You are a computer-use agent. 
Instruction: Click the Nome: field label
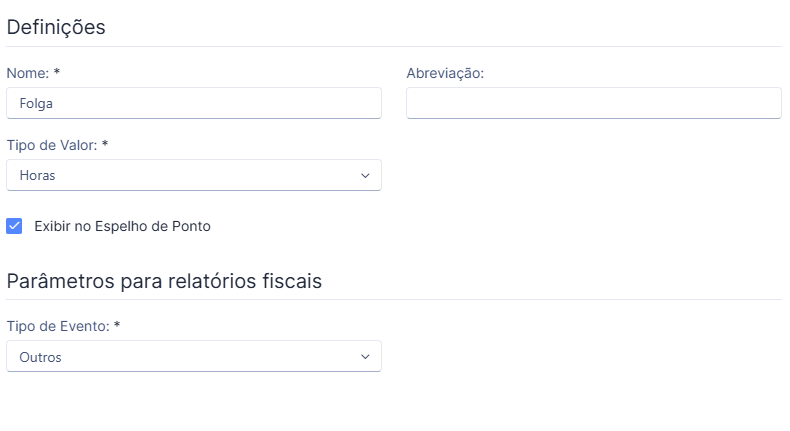coord(28,73)
